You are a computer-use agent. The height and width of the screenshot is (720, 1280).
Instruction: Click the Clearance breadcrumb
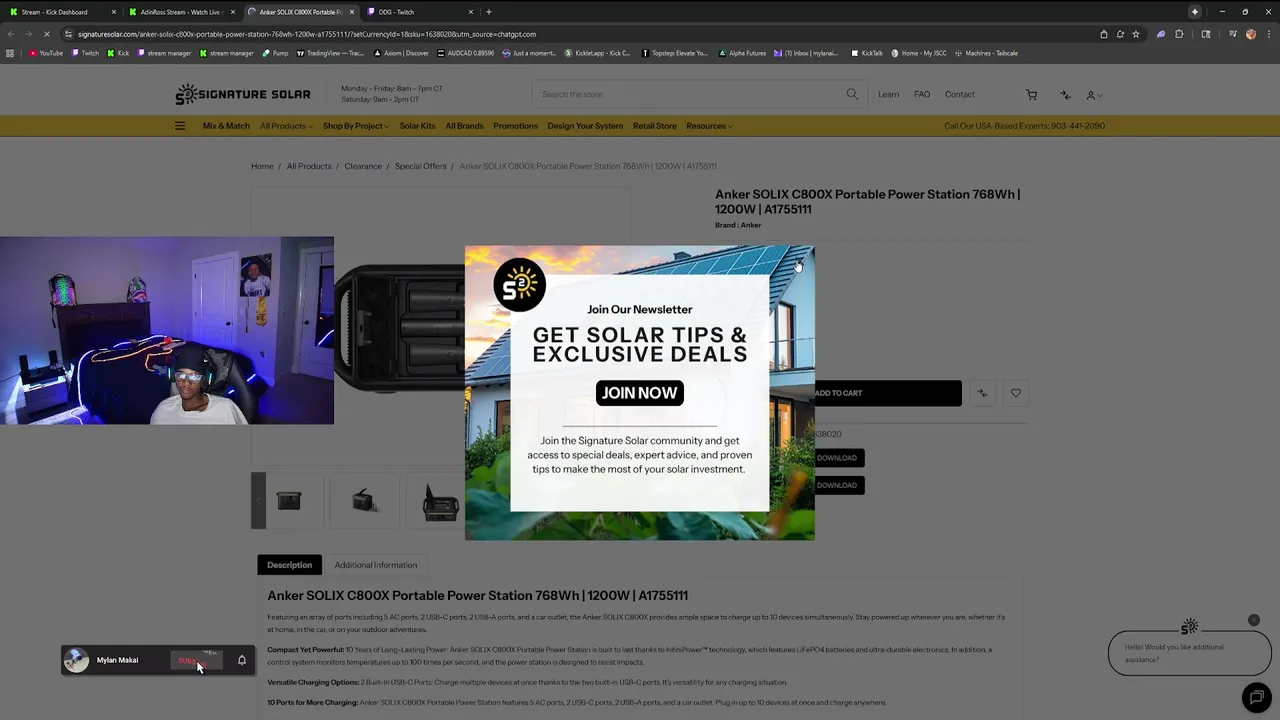click(363, 166)
